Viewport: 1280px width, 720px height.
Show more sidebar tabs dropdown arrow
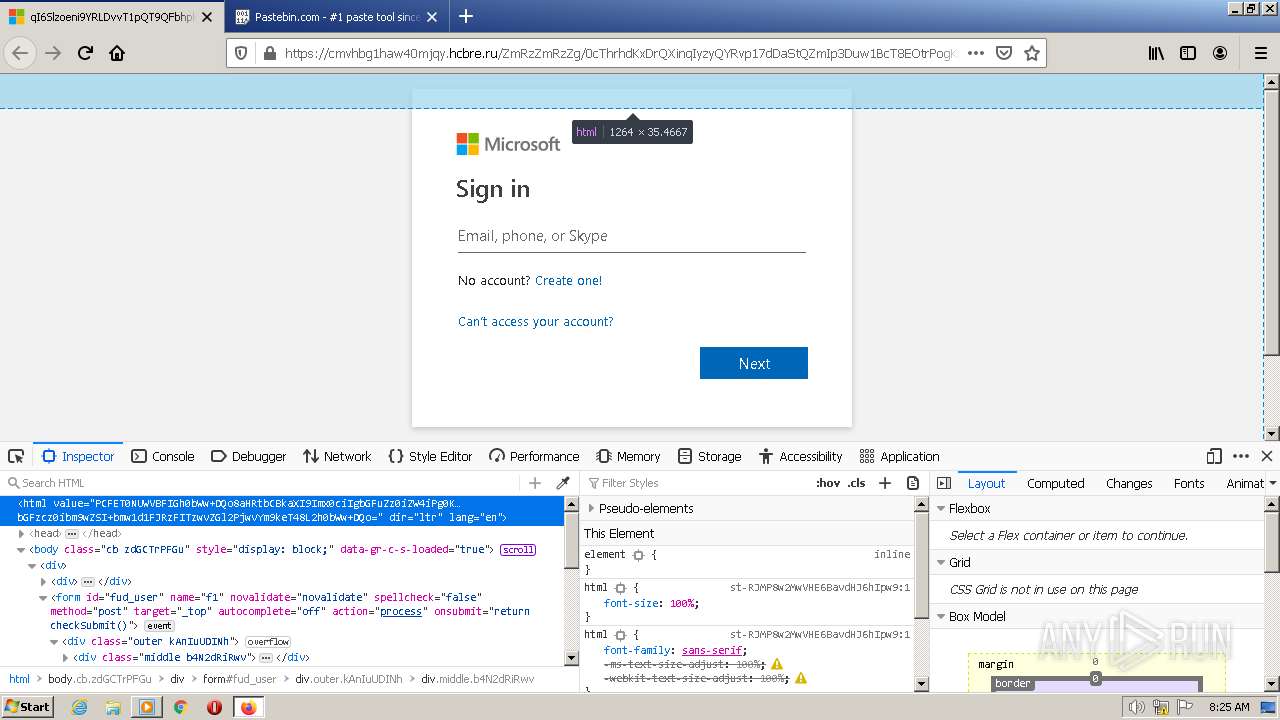[1272, 483]
